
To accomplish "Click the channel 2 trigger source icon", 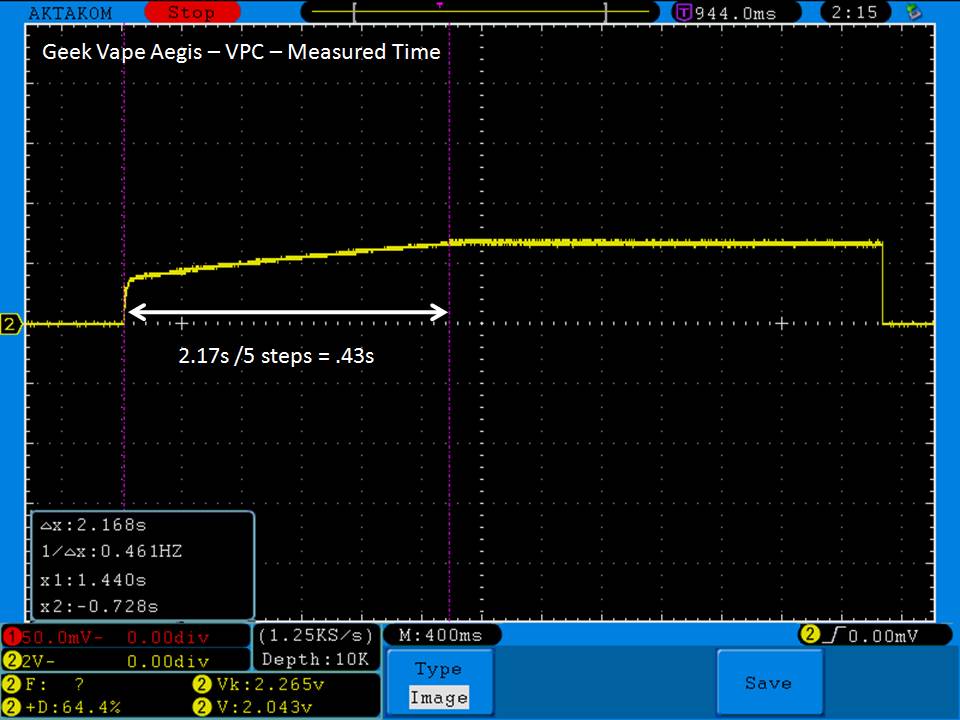I will click(809, 635).
